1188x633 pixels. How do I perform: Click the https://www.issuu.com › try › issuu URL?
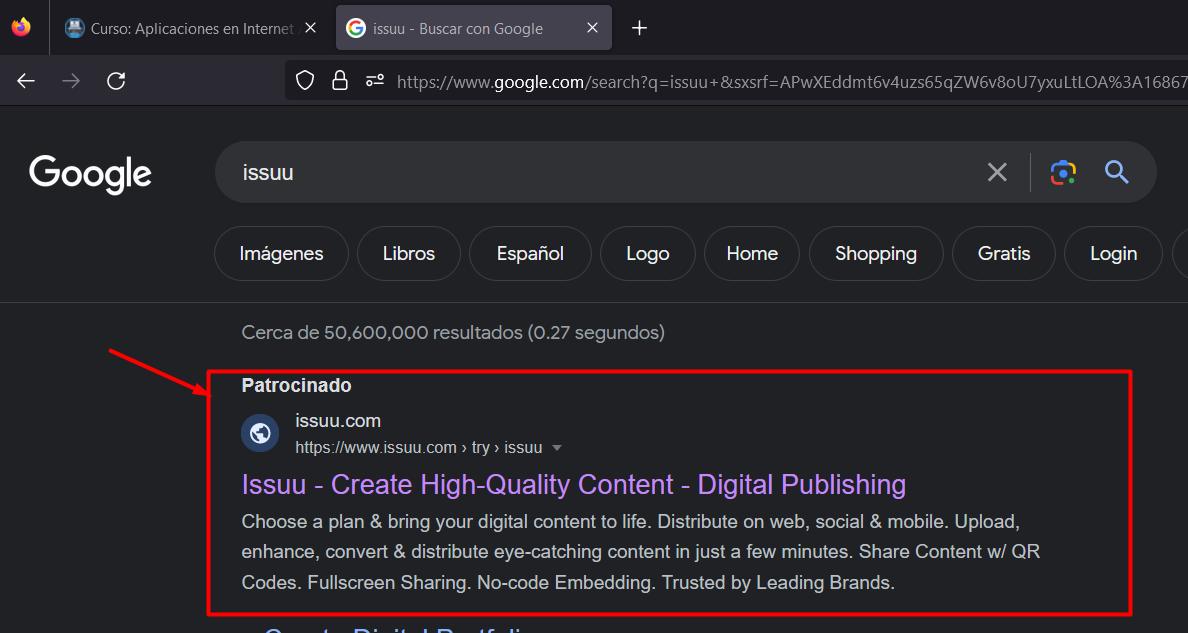pyautogui.click(x=418, y=447)
